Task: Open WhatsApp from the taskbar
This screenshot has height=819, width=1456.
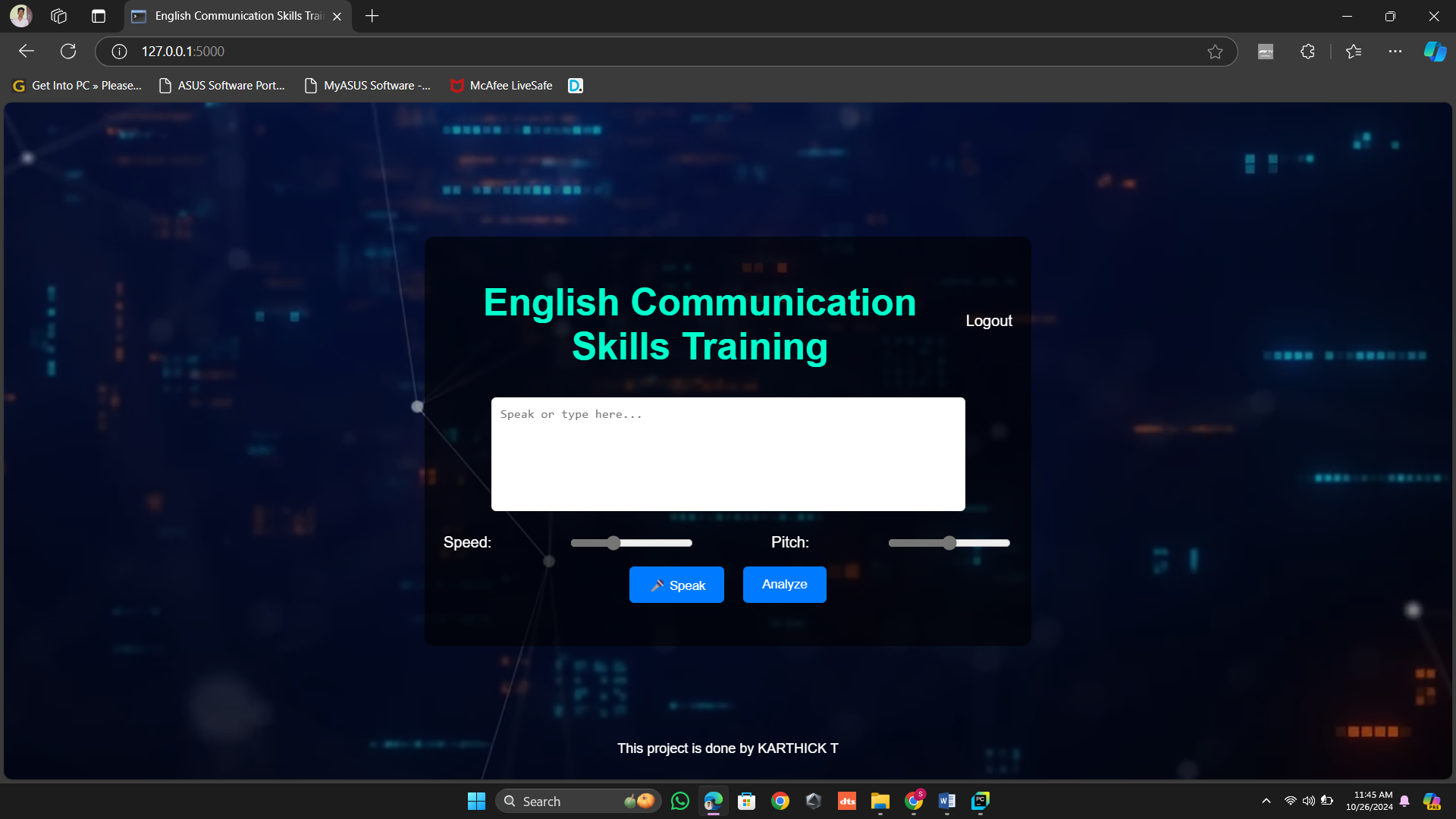Action: point(680,801)
